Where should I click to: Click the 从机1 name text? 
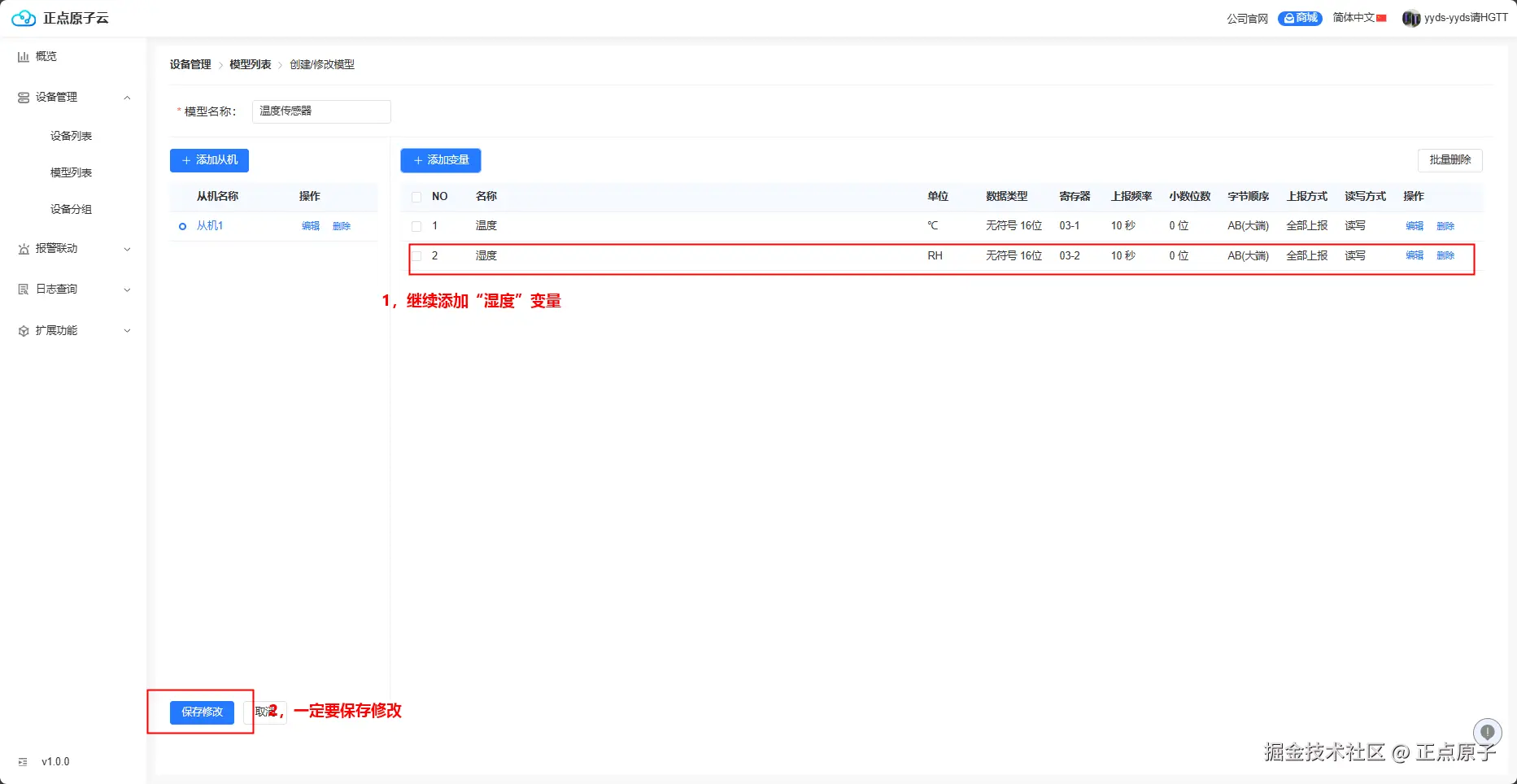(x=210, y=226)
